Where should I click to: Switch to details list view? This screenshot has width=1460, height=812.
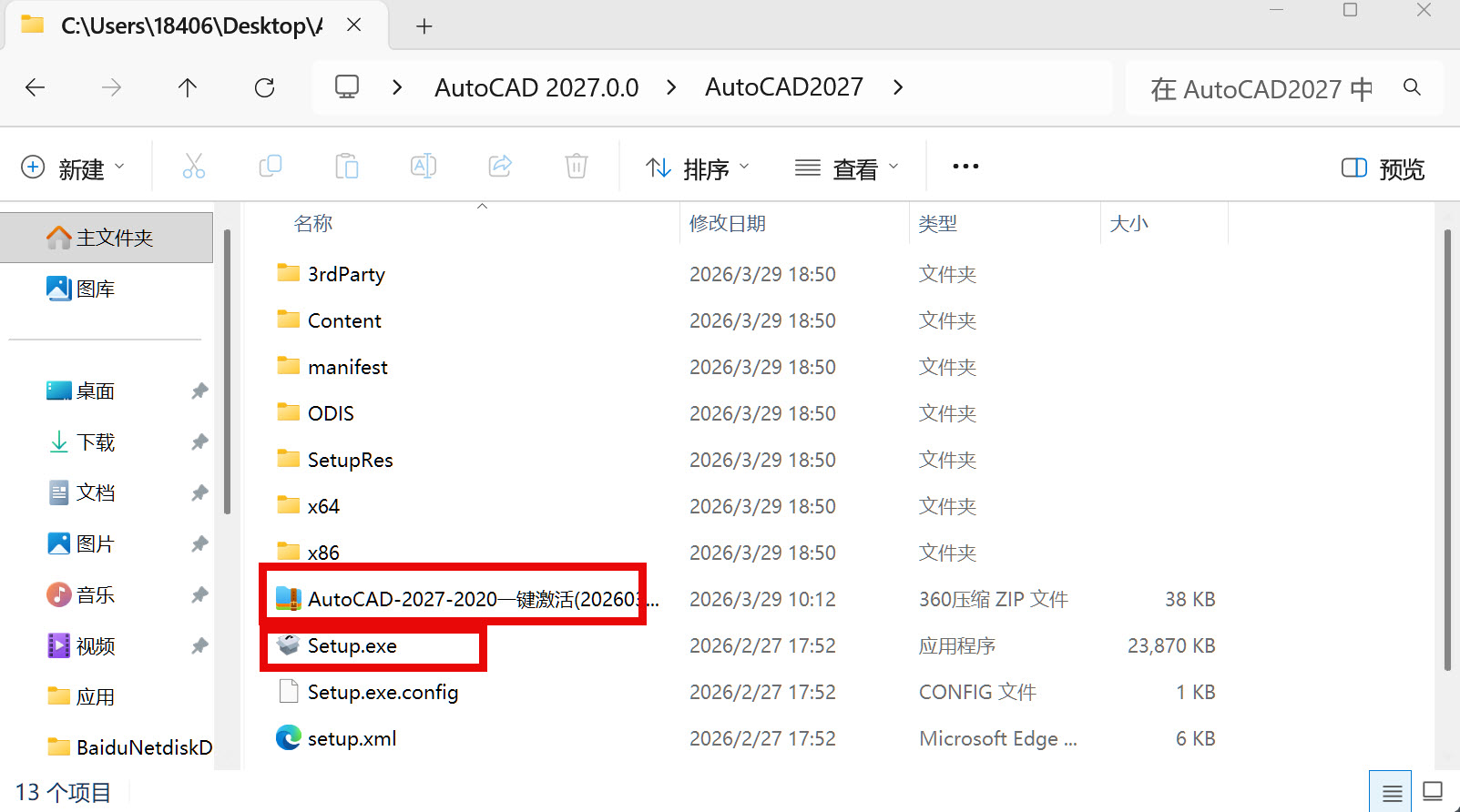1392,792
